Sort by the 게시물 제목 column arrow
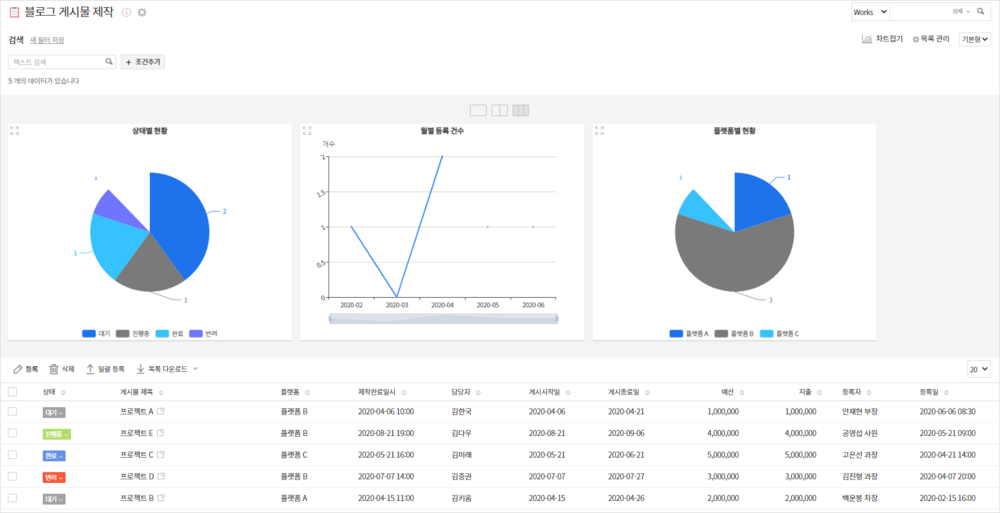 [x=161, y=392]
